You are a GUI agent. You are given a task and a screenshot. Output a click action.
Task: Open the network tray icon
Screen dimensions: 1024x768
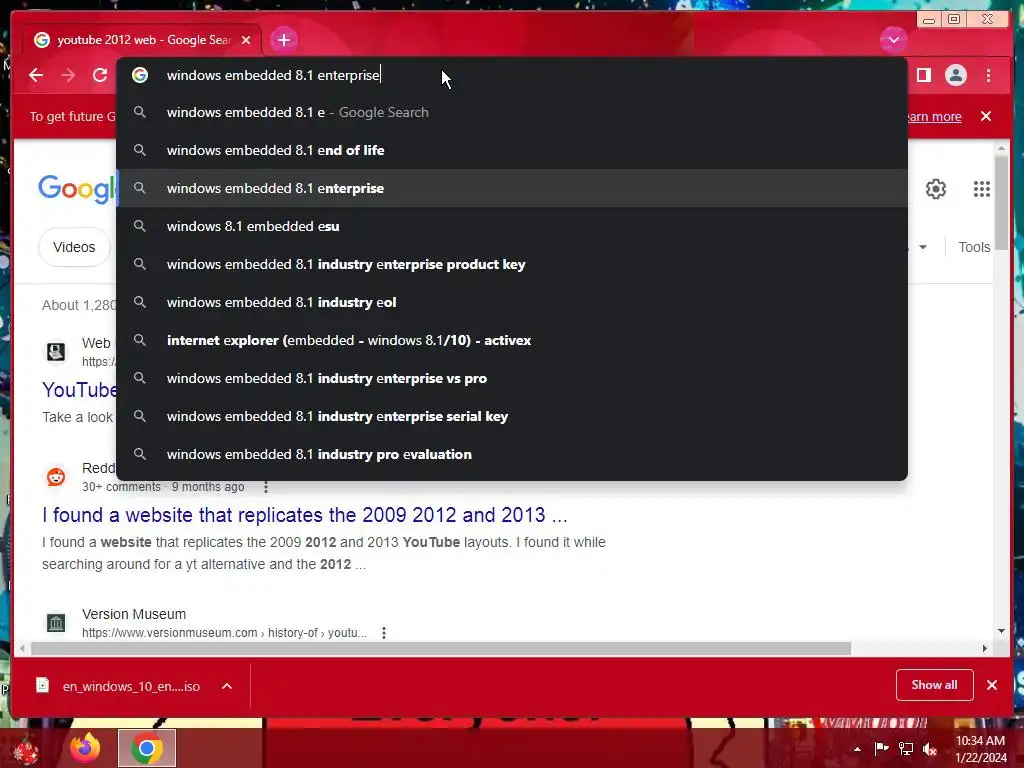pos(906,748)
